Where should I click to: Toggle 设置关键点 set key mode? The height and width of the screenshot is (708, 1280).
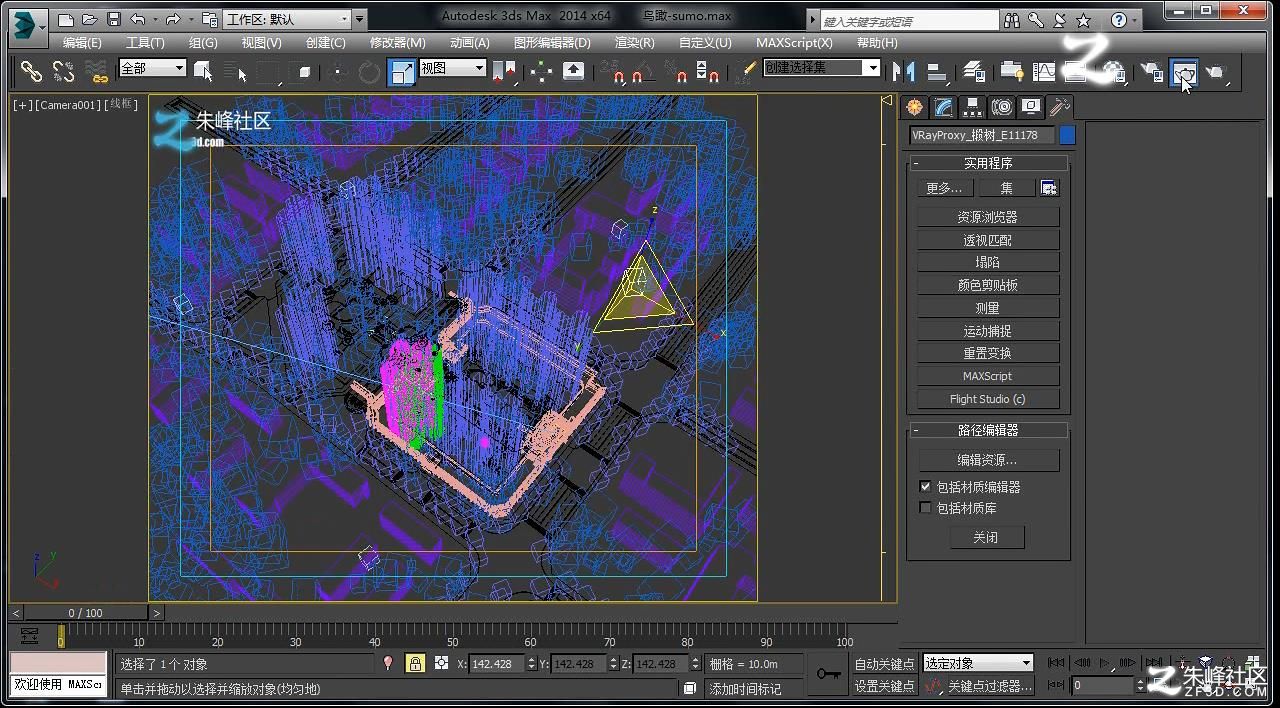pyautogui.click(x=884, y=686)
